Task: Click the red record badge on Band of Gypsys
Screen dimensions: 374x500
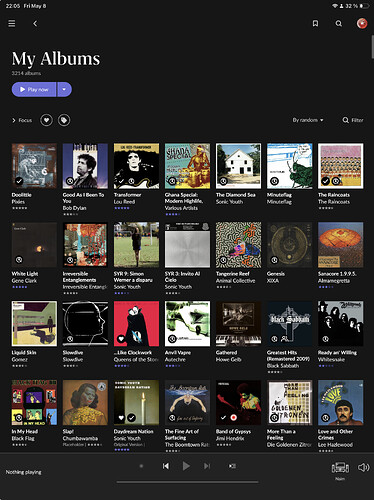Action: [x=234, y=418]
